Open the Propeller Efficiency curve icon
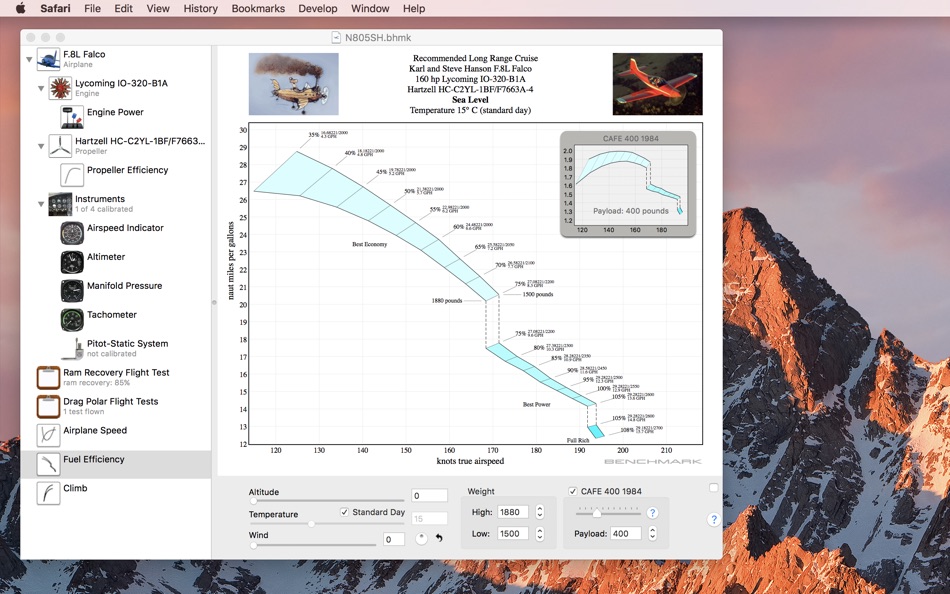The image size is (950, 594). 72,175
